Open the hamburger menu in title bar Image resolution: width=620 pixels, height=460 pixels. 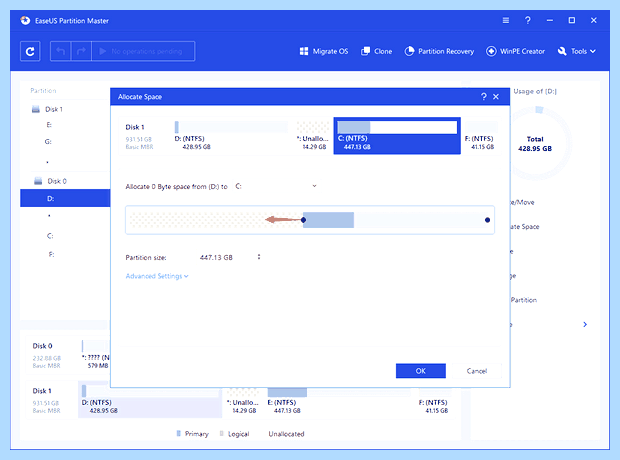[x=506, y=20]
